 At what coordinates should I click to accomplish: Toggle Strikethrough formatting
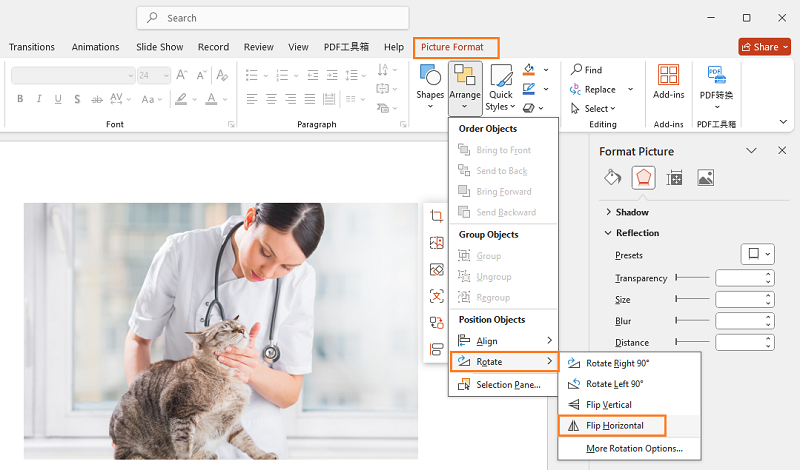(x=96, y=99)
